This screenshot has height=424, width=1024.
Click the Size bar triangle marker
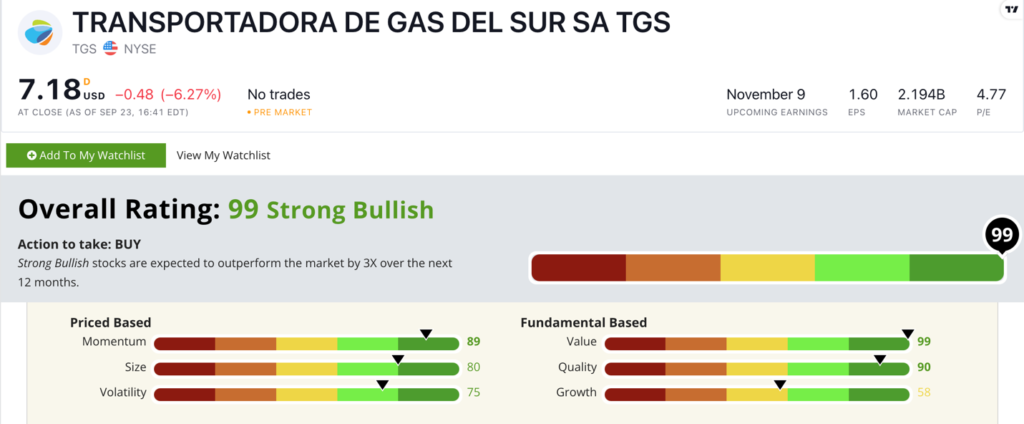pyautogui.click(x=397, y=358)
